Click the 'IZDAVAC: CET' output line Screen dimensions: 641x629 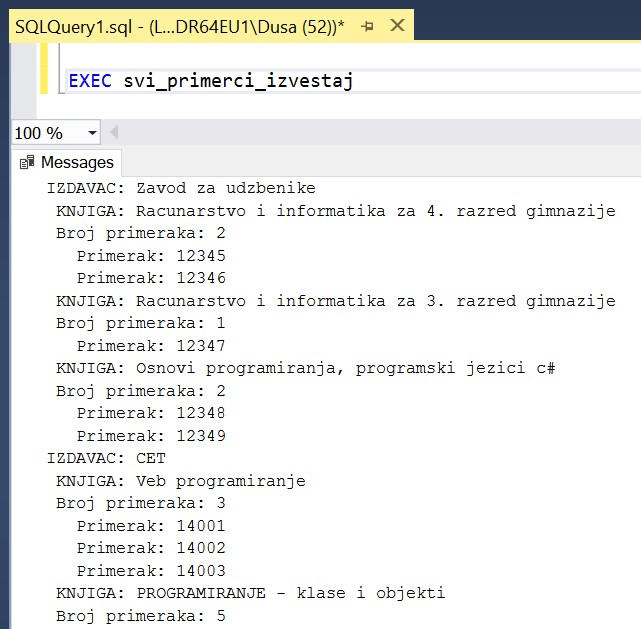point(99,458)
